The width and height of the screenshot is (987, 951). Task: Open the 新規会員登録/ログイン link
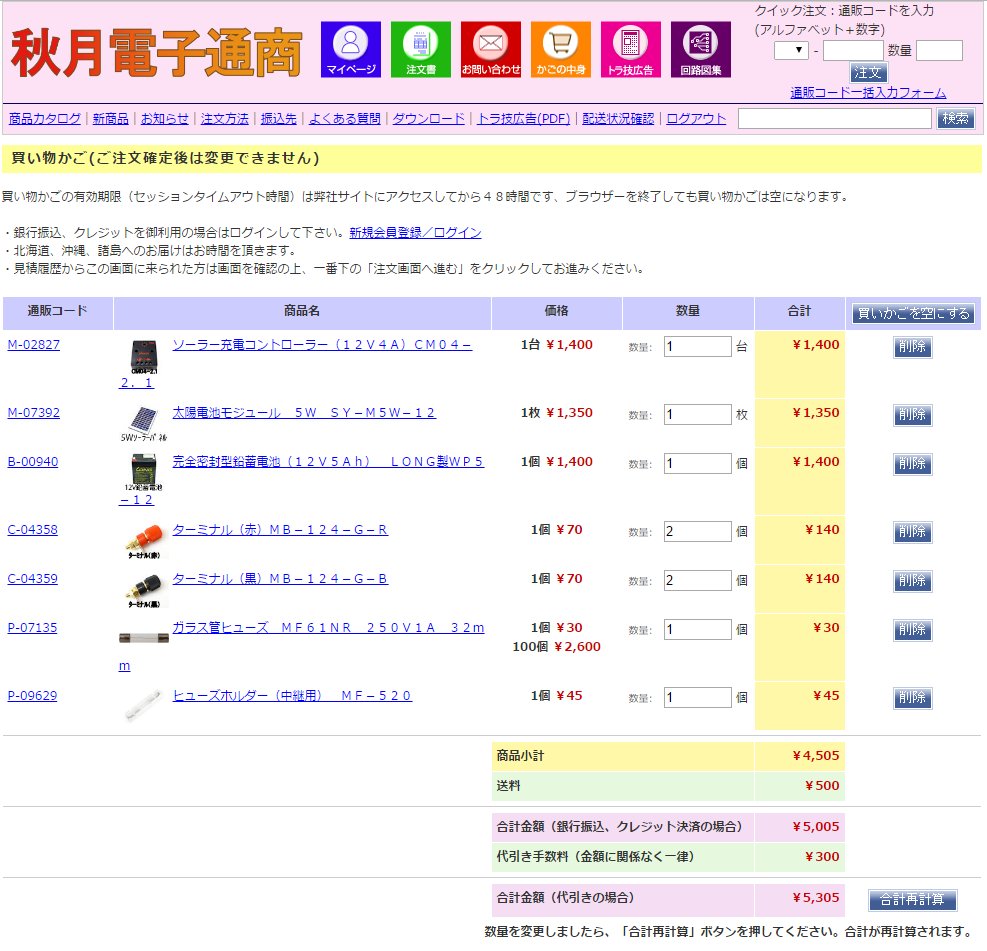pos(415,233)
